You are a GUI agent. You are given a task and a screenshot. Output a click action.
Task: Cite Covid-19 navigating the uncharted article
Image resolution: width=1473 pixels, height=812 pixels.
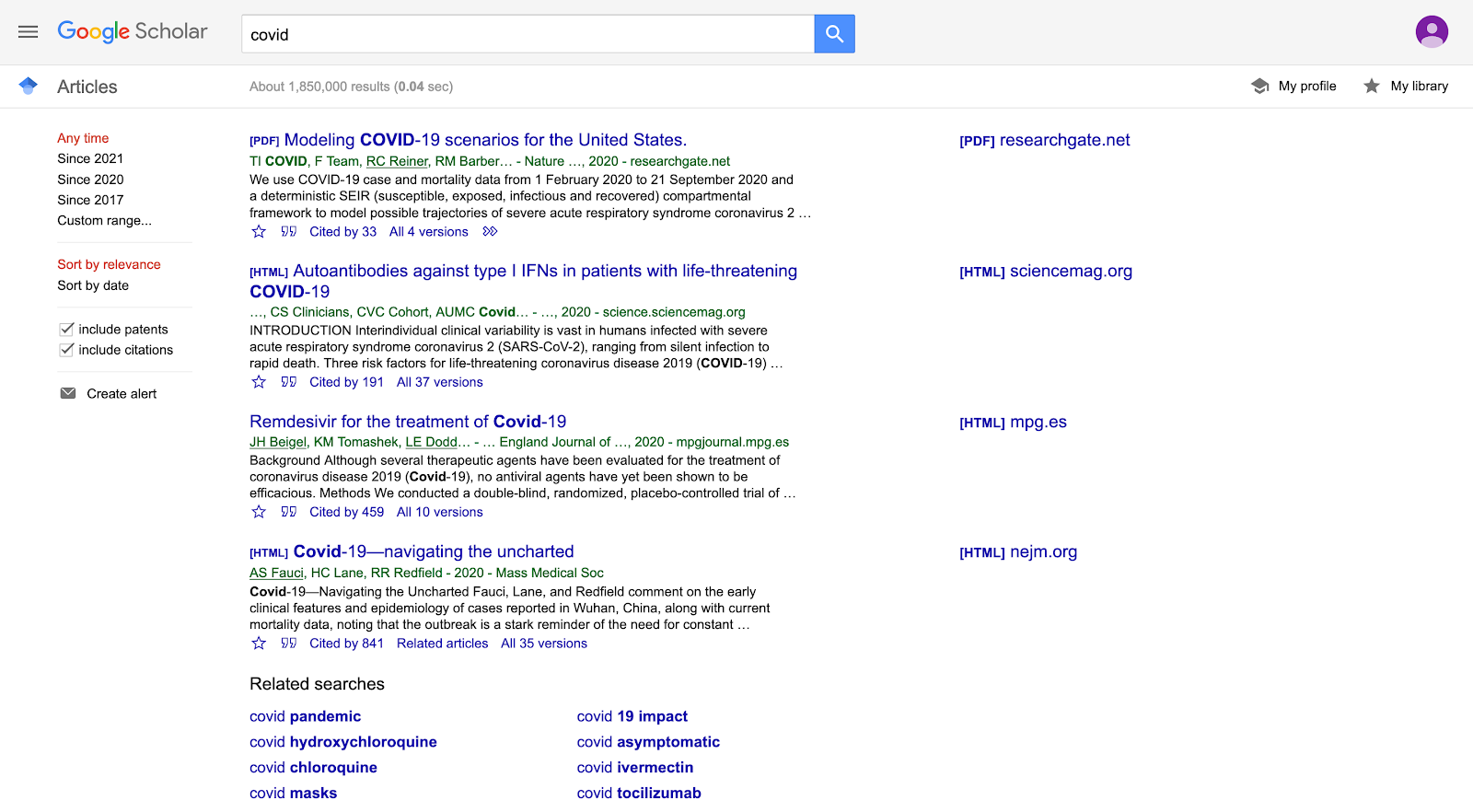point(289,644)
